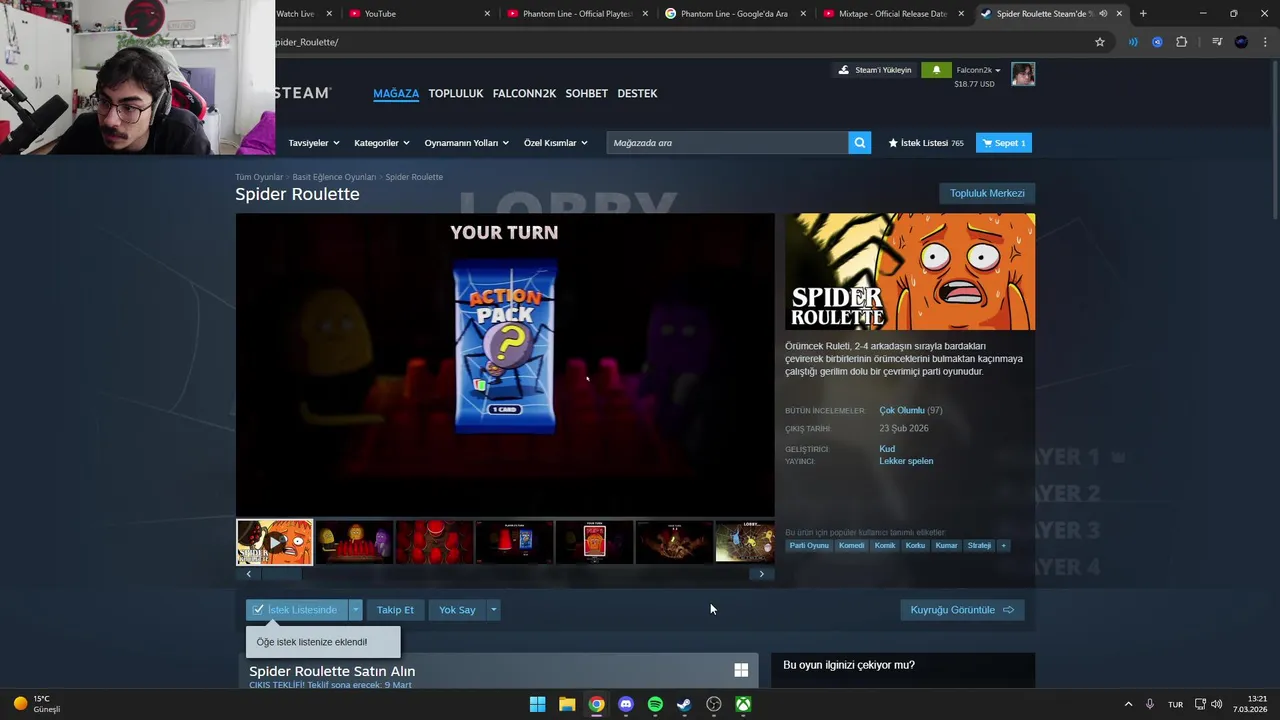1280x720 pixels.
Task: Click the Tüm Oyunlar breadcrumb link
Action: (259, 177)
